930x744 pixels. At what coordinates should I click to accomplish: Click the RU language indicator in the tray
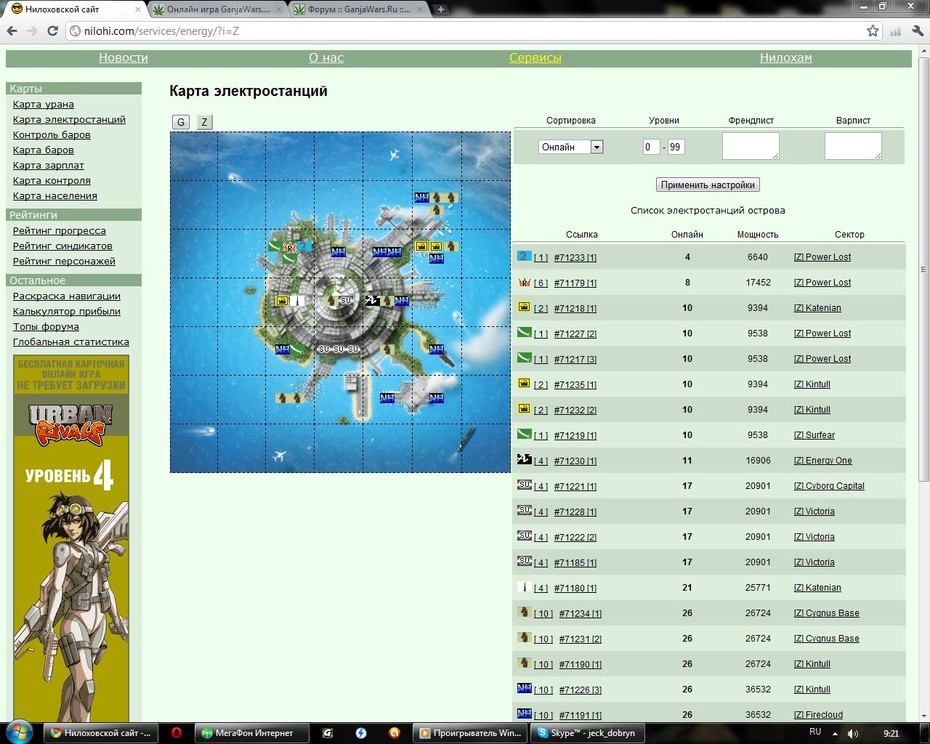815,732
